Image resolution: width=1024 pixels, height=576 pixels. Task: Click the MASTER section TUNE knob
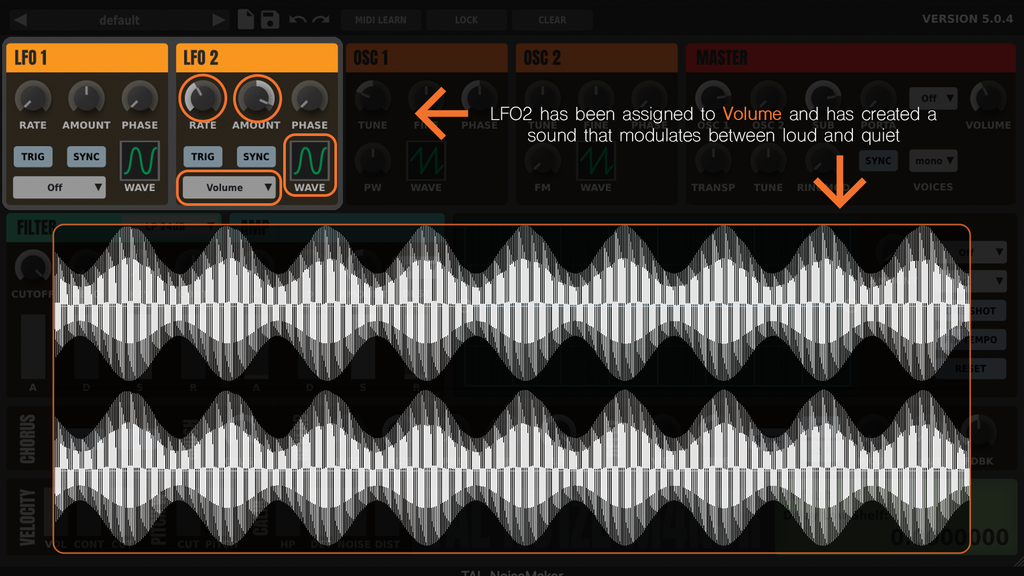coord(768,161)
